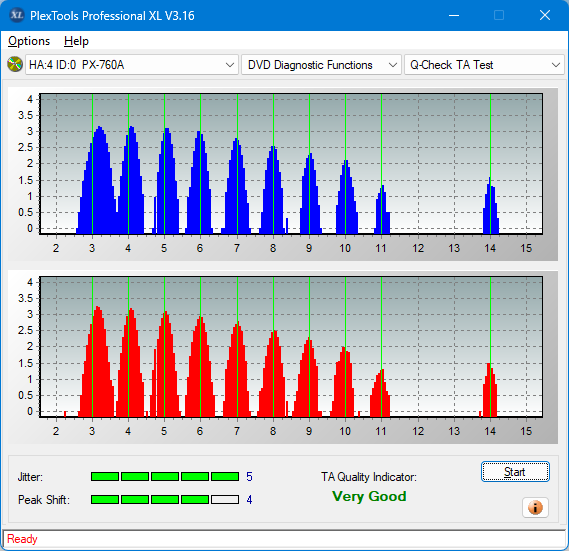Minimize the PlexTools window

coord(454,15)
